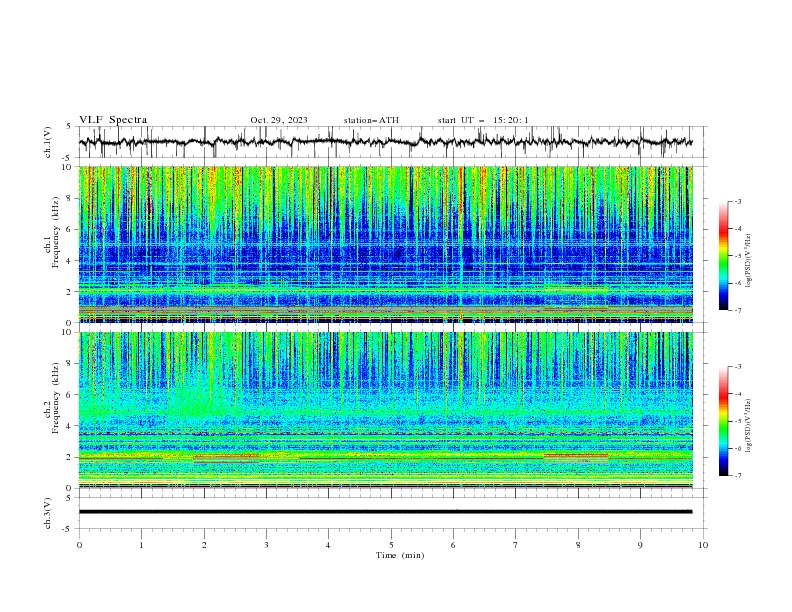792x612 pixels.
Task: Select the ch.1 "Frequency (kHz)" axis label
Action: pos(56,232)
